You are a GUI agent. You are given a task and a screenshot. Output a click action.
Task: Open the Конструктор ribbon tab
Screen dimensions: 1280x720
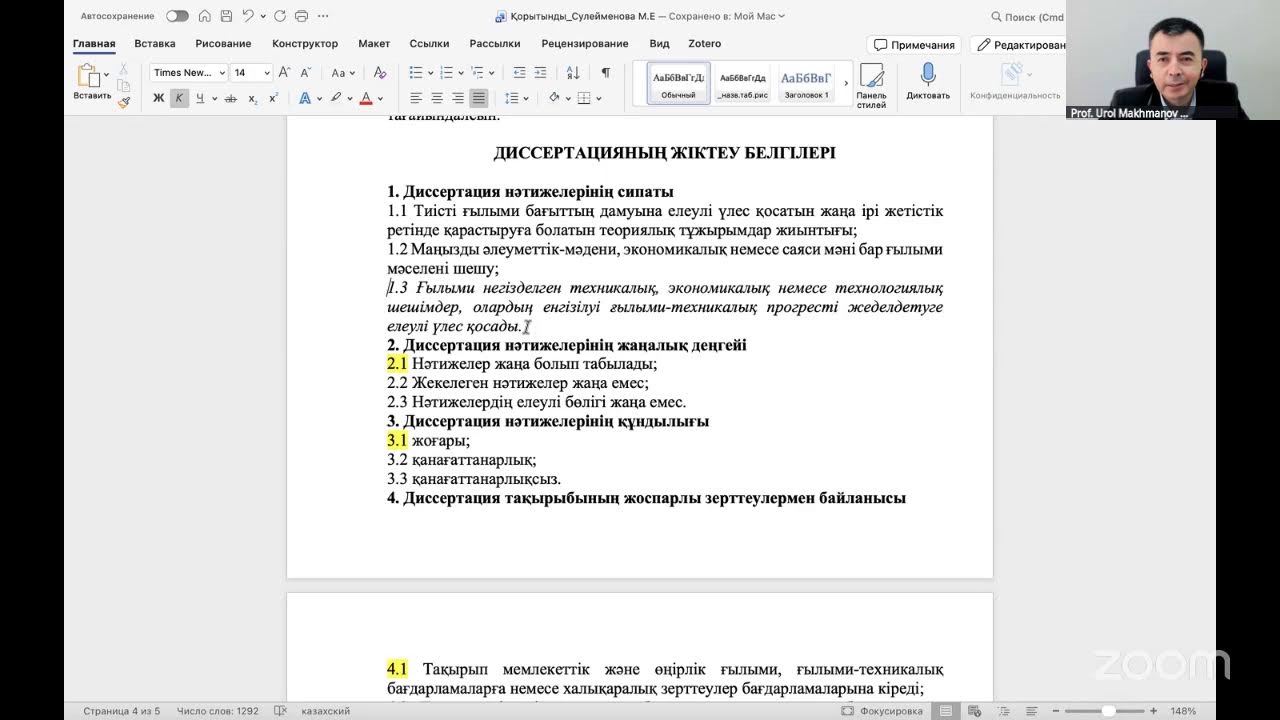tap(305, 44)
